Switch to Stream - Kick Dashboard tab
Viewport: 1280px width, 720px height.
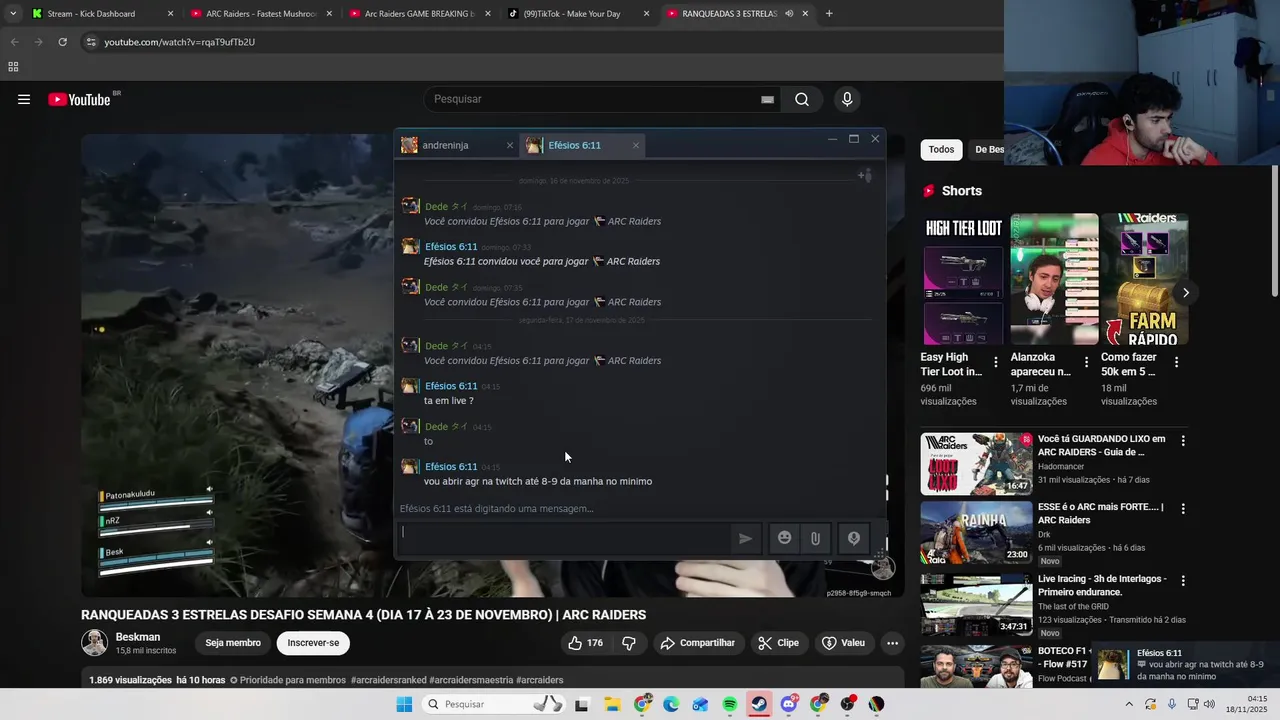tap(100, 14)
